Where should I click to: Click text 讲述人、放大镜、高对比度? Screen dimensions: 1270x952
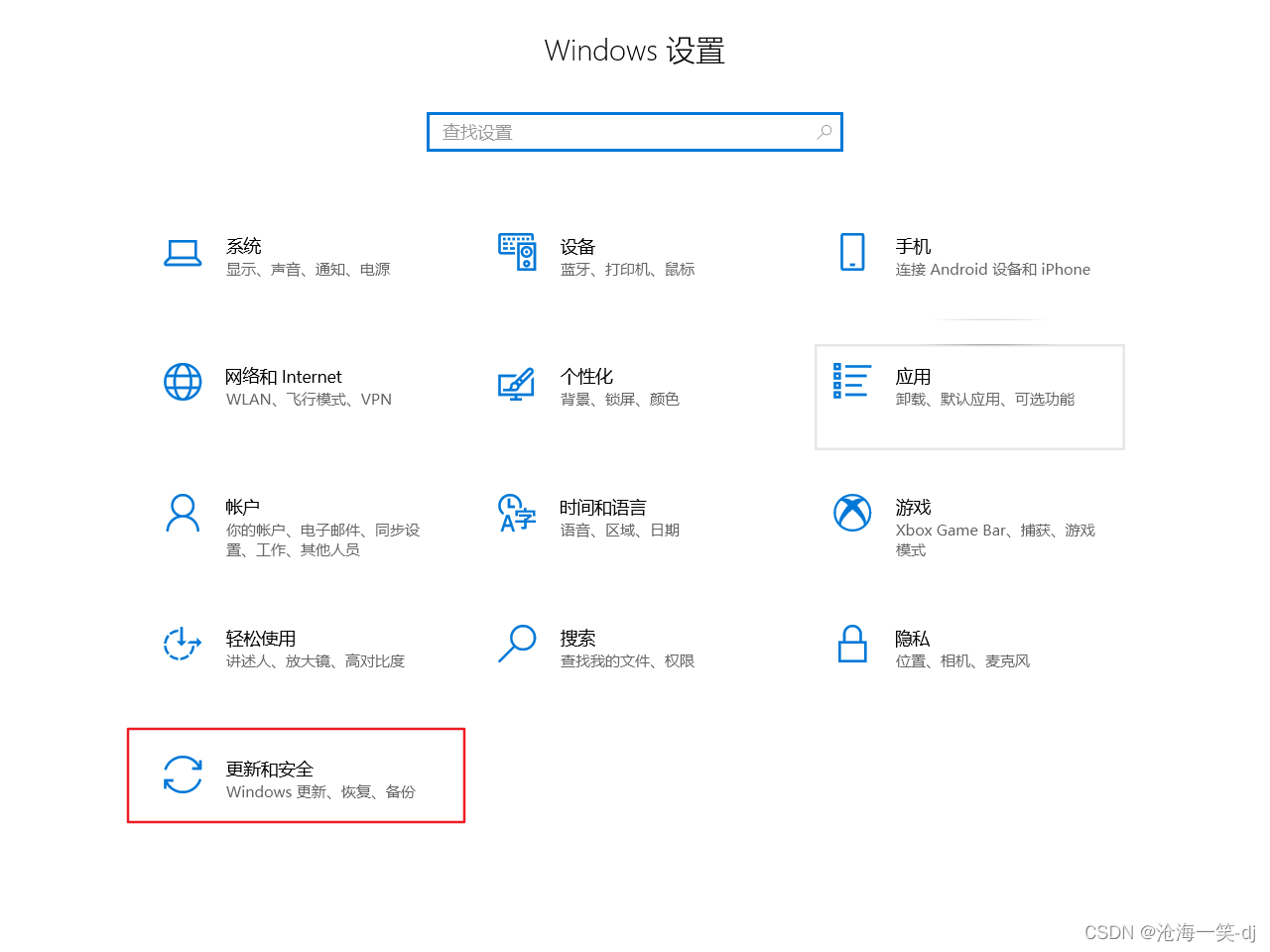pos(316,661)
